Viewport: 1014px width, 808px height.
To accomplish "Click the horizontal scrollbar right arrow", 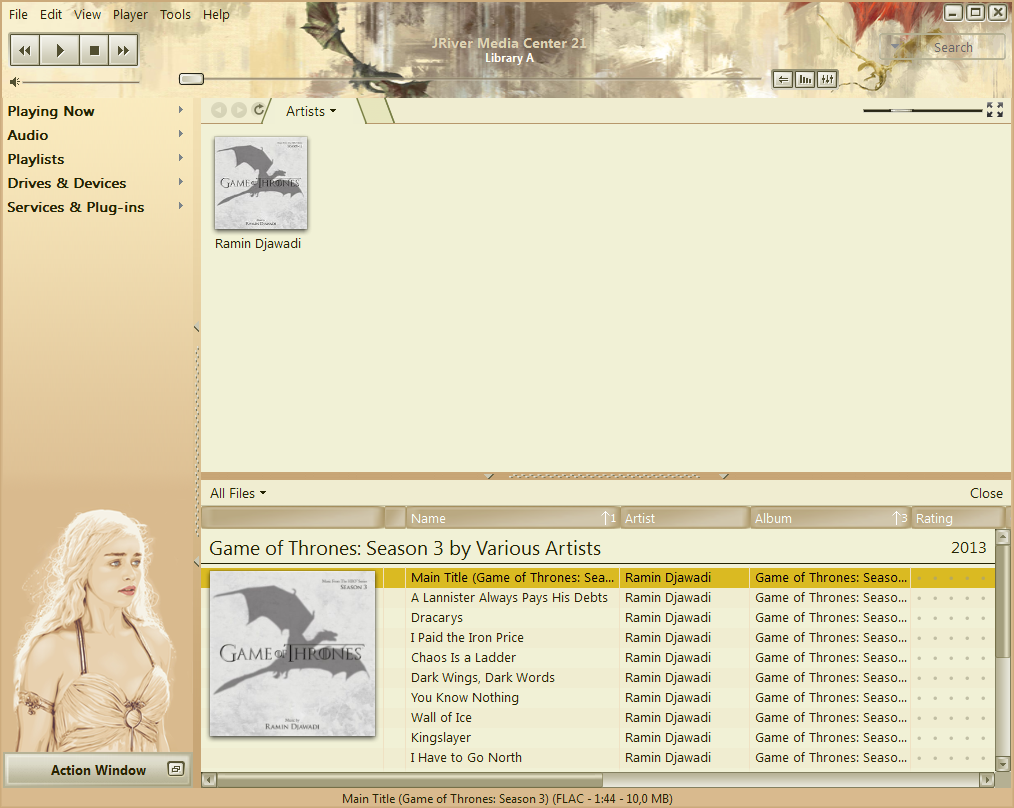I will [x=987, y=780].
